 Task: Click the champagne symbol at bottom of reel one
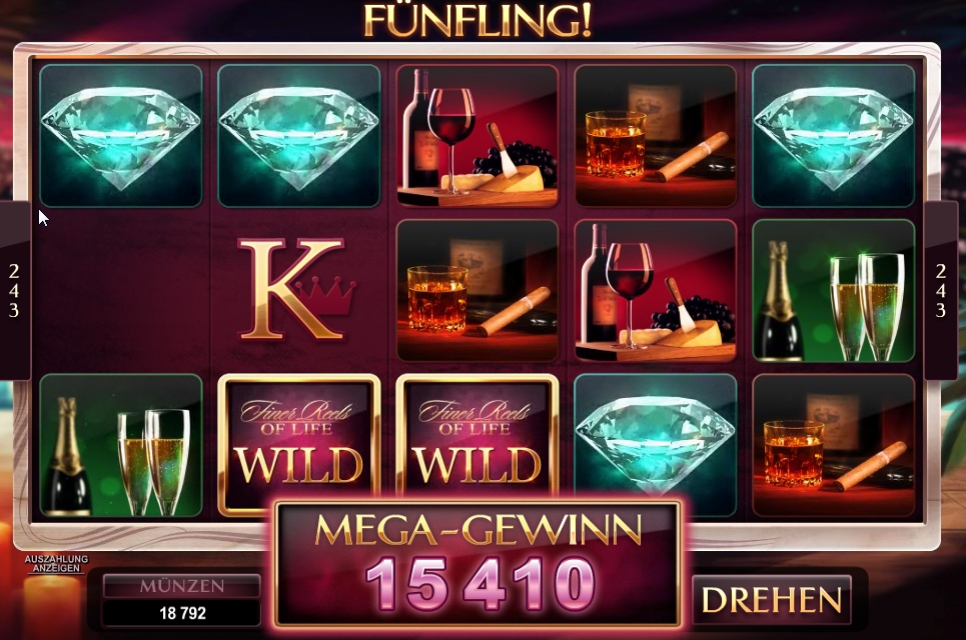121,445
